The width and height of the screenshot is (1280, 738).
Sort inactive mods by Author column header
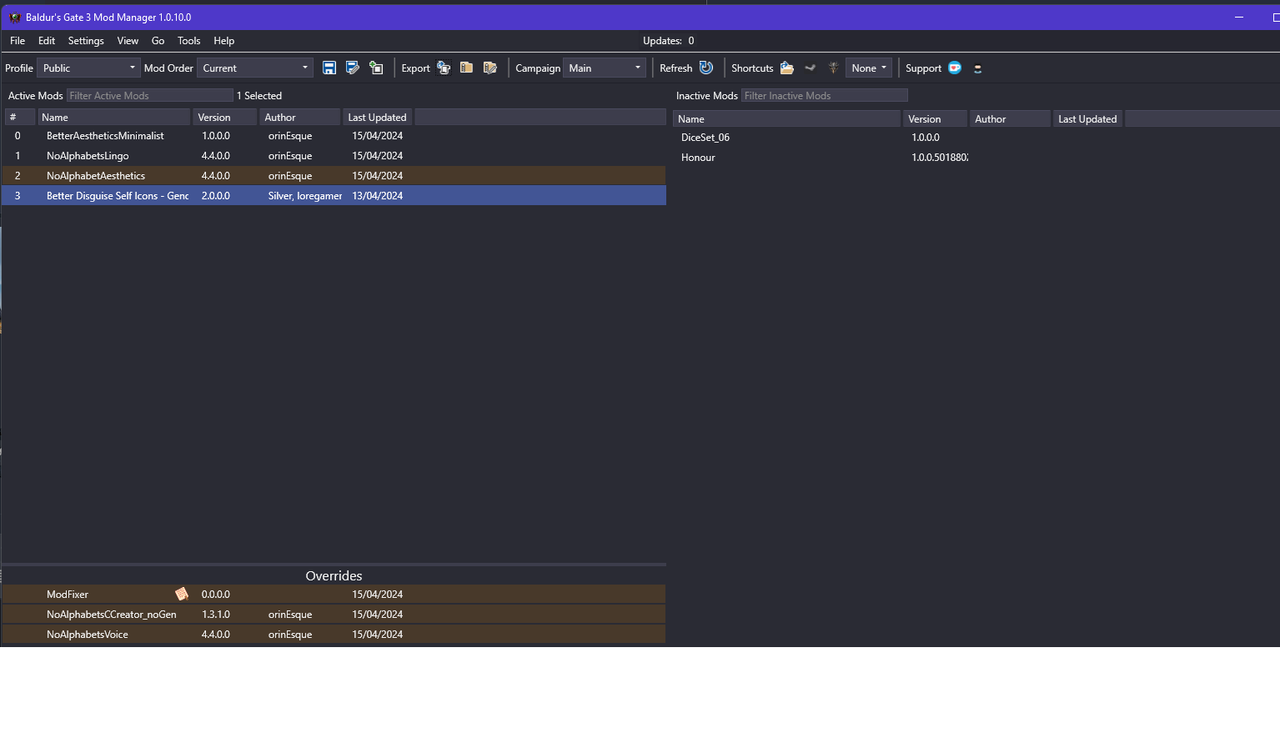click(1010, 118)
